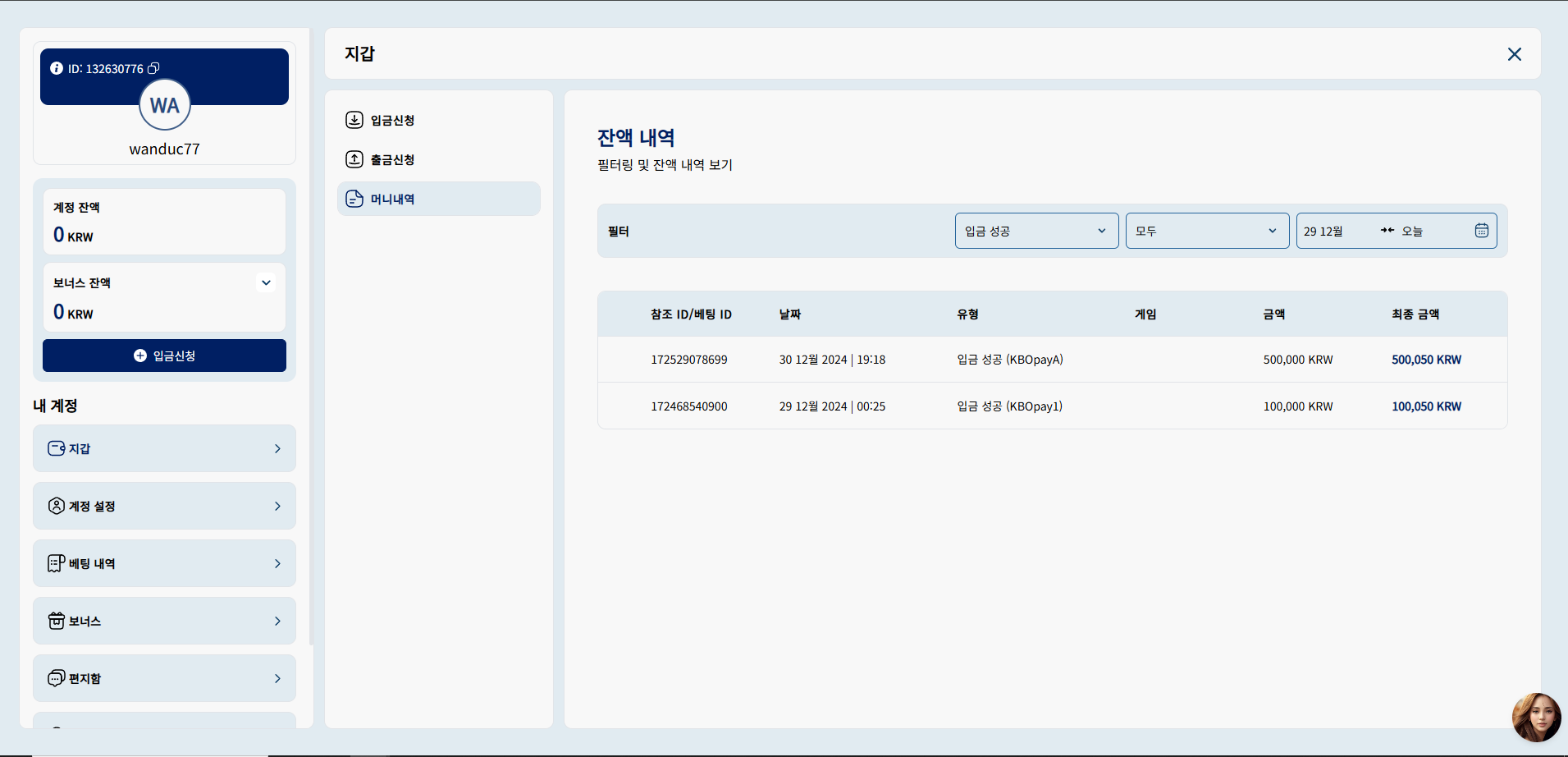Click the 계정 설정 person icon
The height and width of the screenshot is (757, 1568).
[x=57, y=506]
